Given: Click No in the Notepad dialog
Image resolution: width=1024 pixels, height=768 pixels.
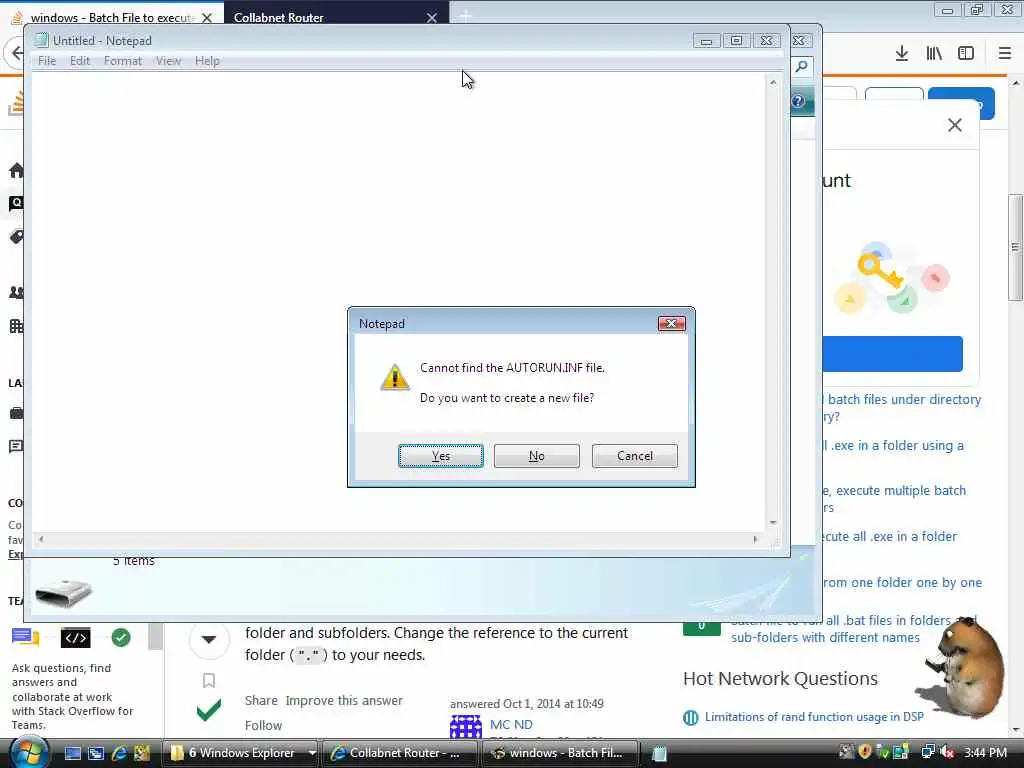Looking at the screenshot, I should [x=537, y=456].
